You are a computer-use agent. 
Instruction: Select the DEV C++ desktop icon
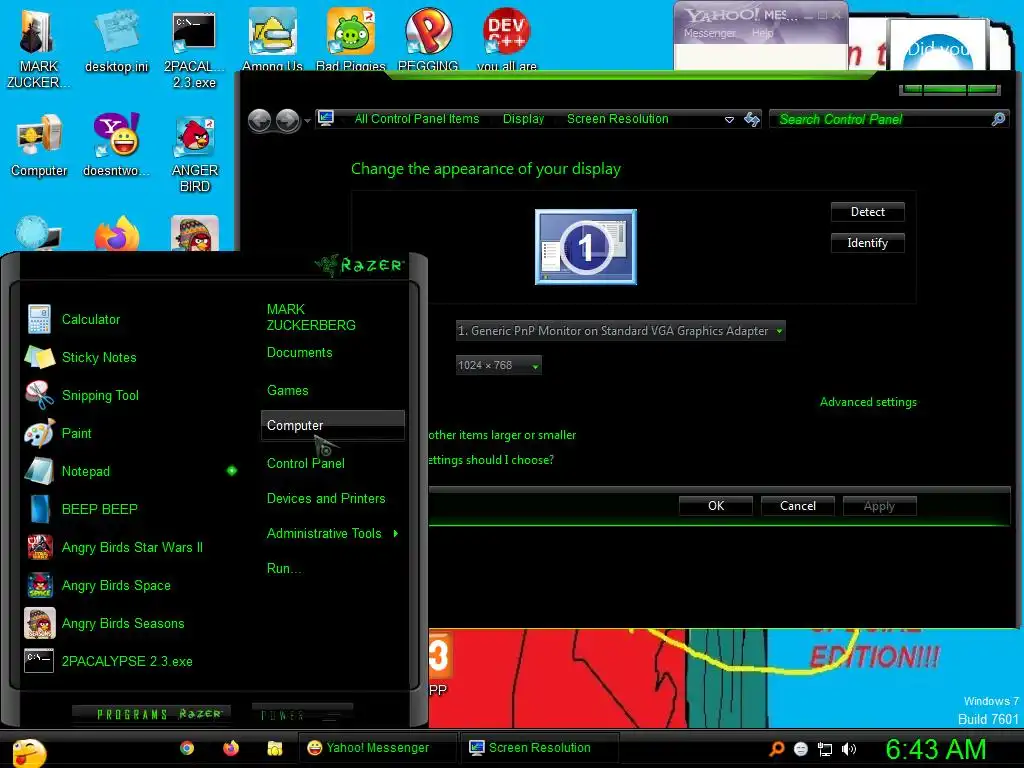pyautogui.click(x=507, y=41)
